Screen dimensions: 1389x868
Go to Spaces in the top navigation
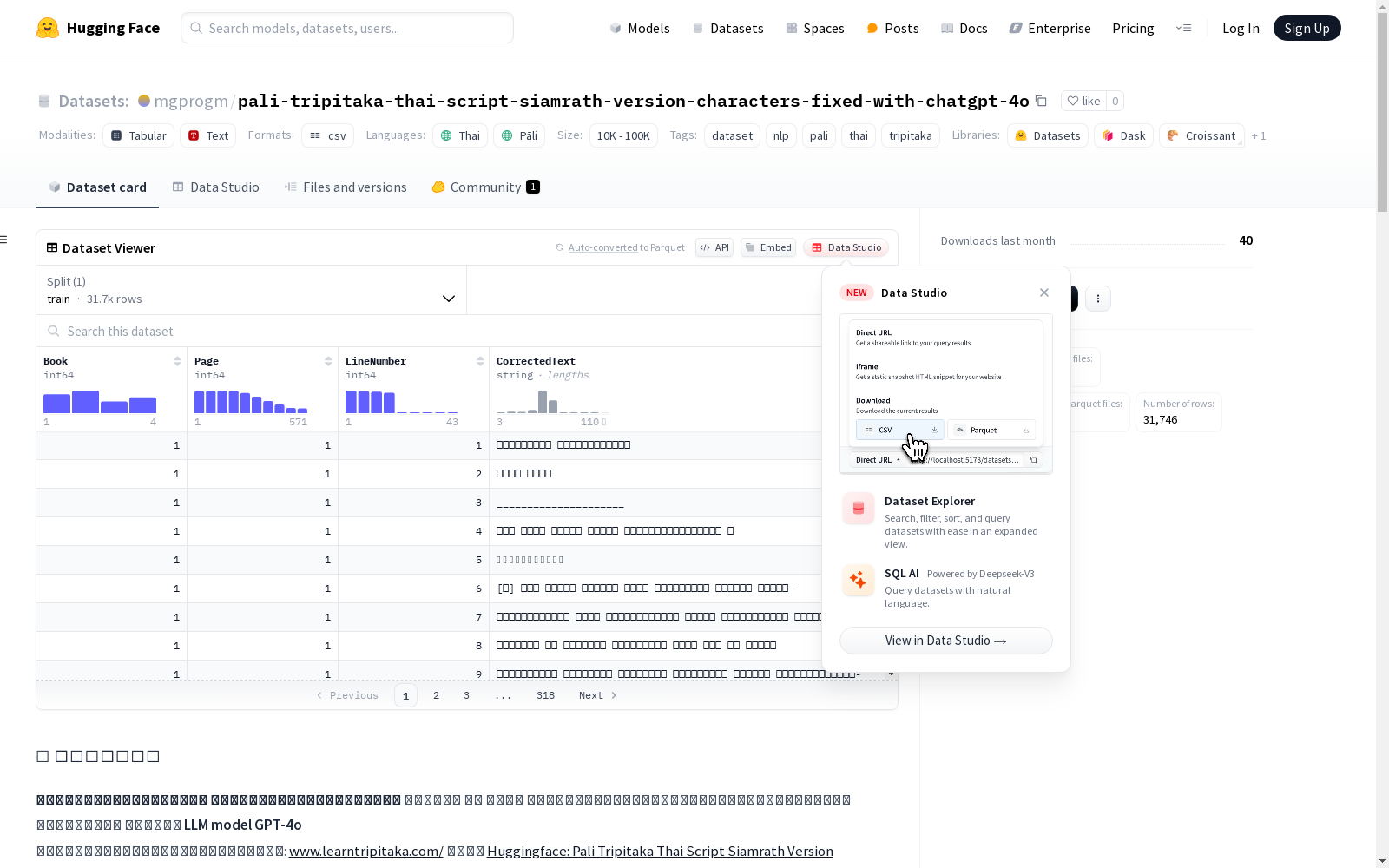815,28
